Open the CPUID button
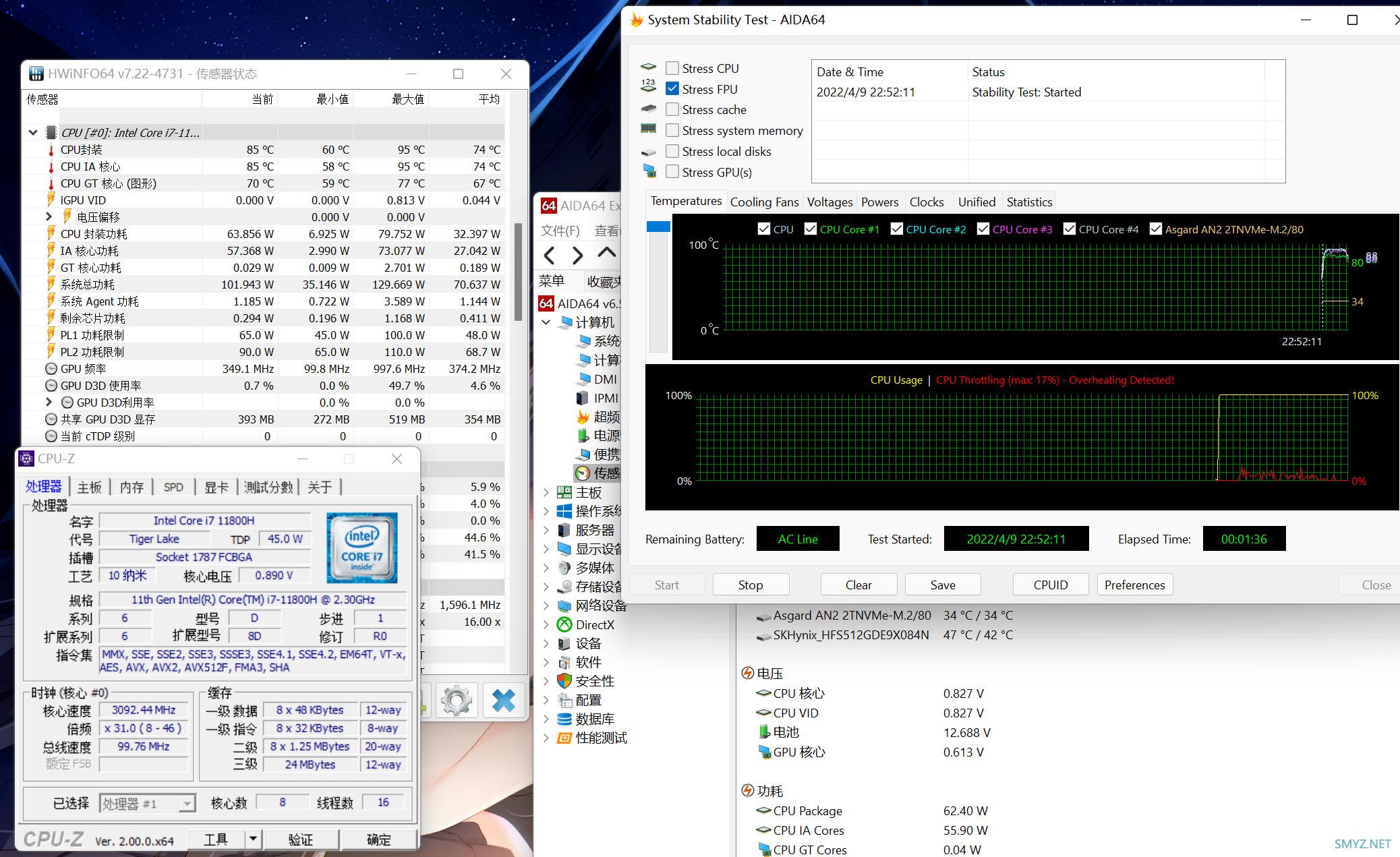The width and height of the screenshot is (1400, 857). click(x=1051, y=585)
